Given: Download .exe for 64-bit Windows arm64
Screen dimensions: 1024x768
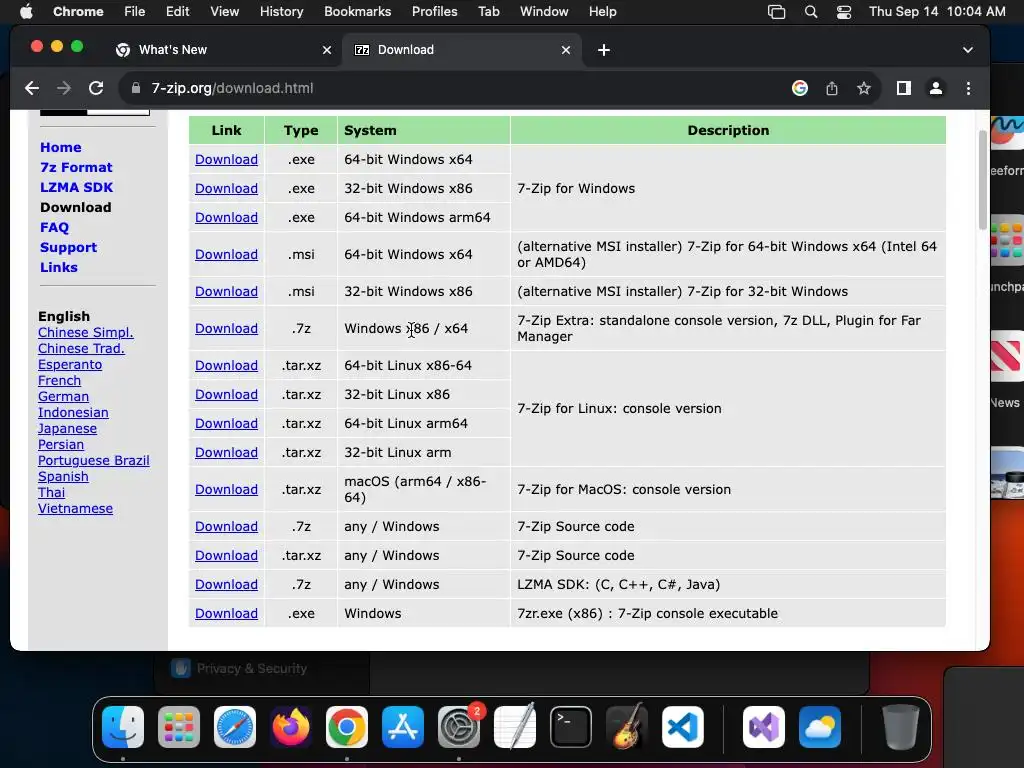Looking at the screenshot, I should click(x=226, y=217).
